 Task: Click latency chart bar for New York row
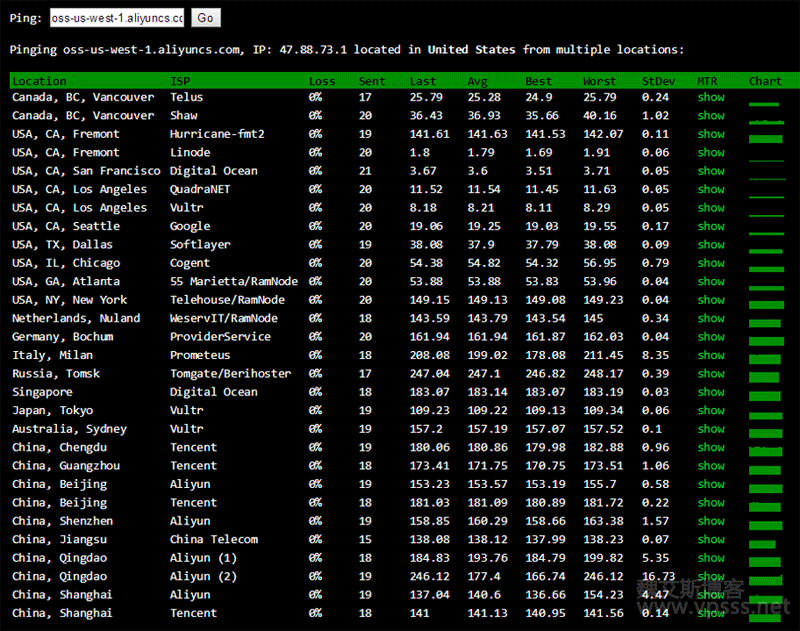[x=766, y=305]
